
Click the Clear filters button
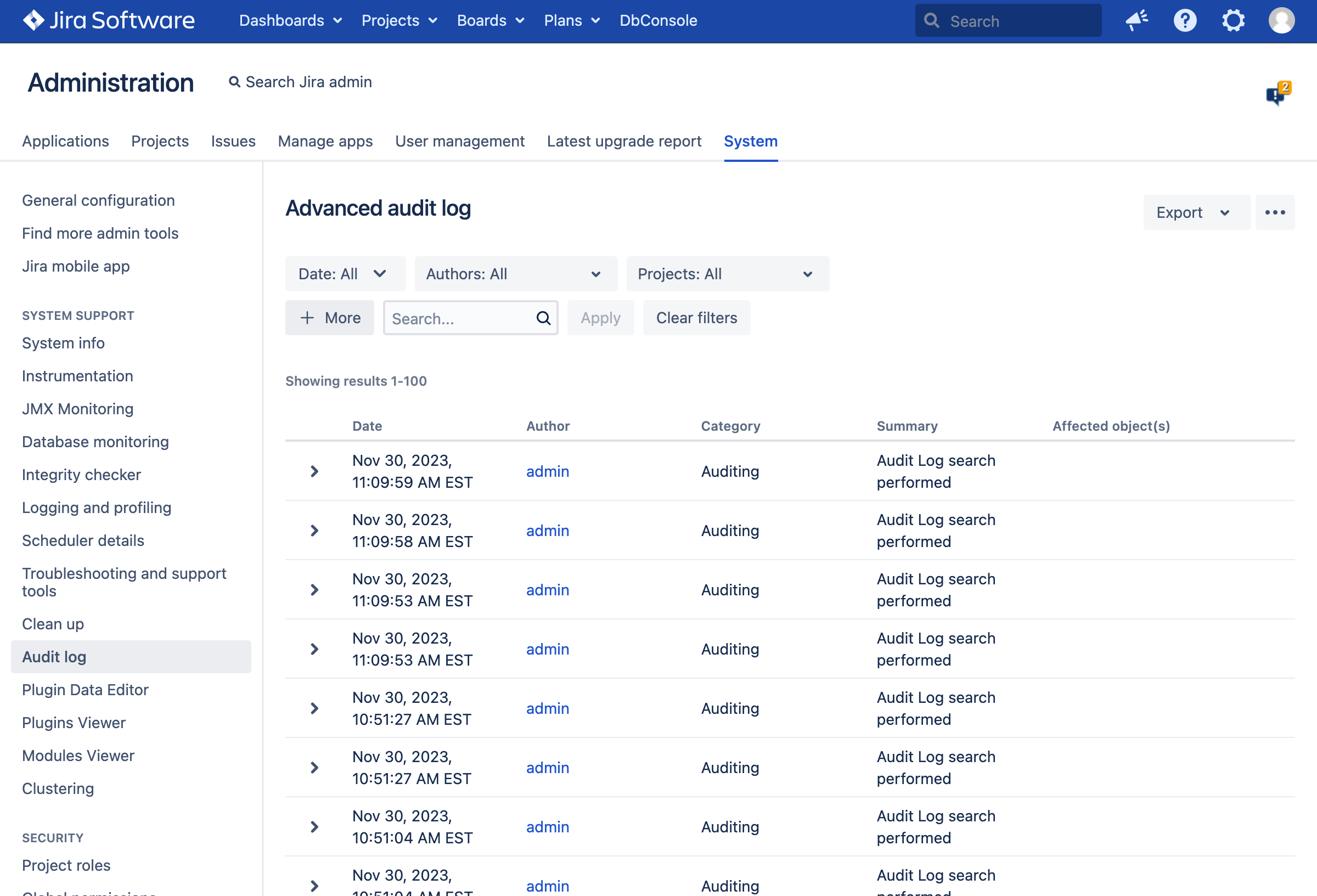click(x=696, y=318)
